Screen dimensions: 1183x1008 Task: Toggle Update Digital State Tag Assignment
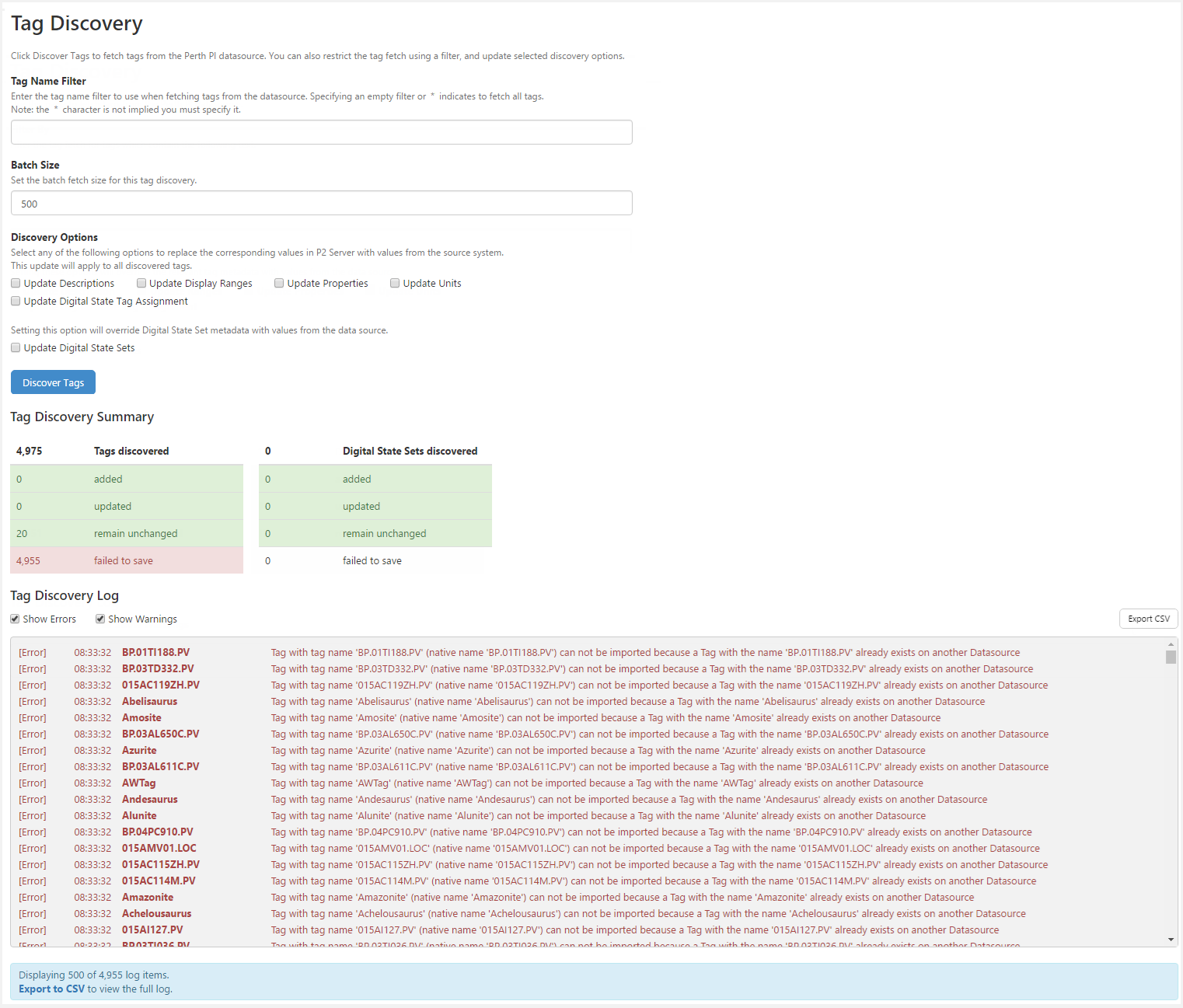click(16, 302)
